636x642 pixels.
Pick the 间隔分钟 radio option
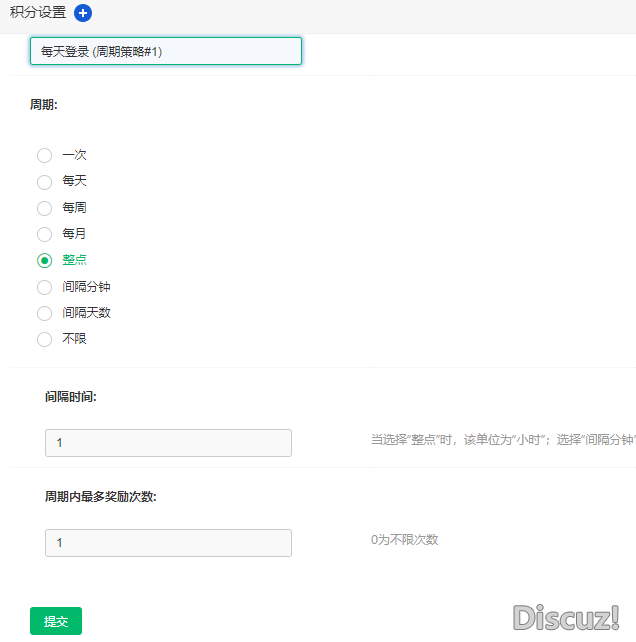pos(44,287)
